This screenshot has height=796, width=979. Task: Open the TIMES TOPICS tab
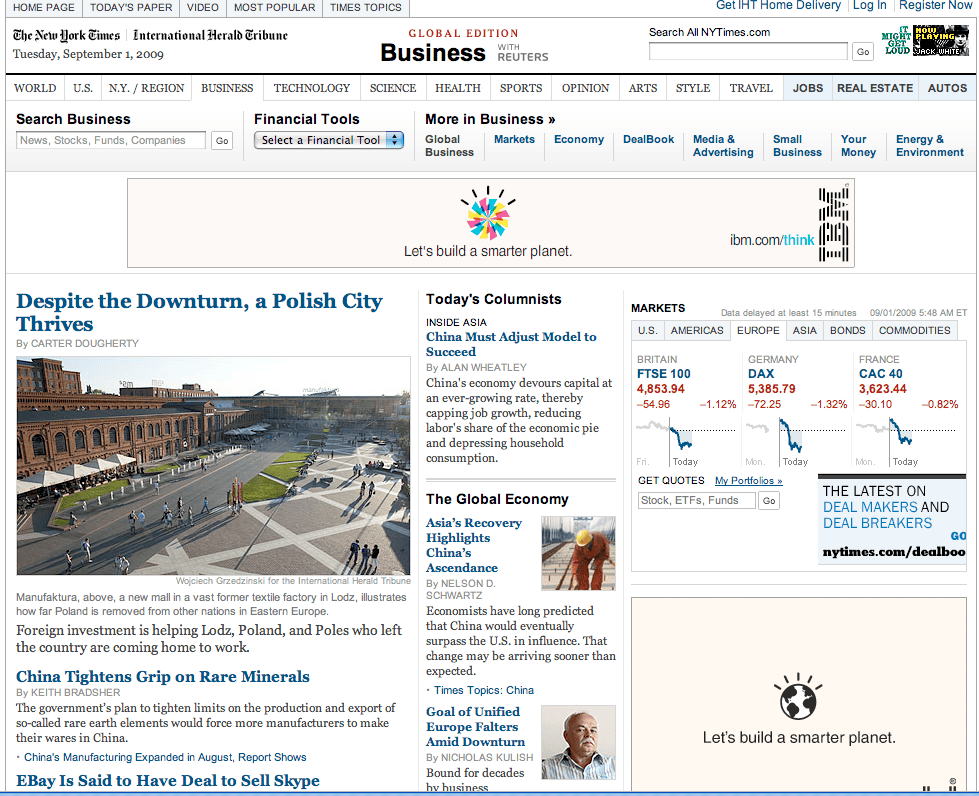pos(366,7)
